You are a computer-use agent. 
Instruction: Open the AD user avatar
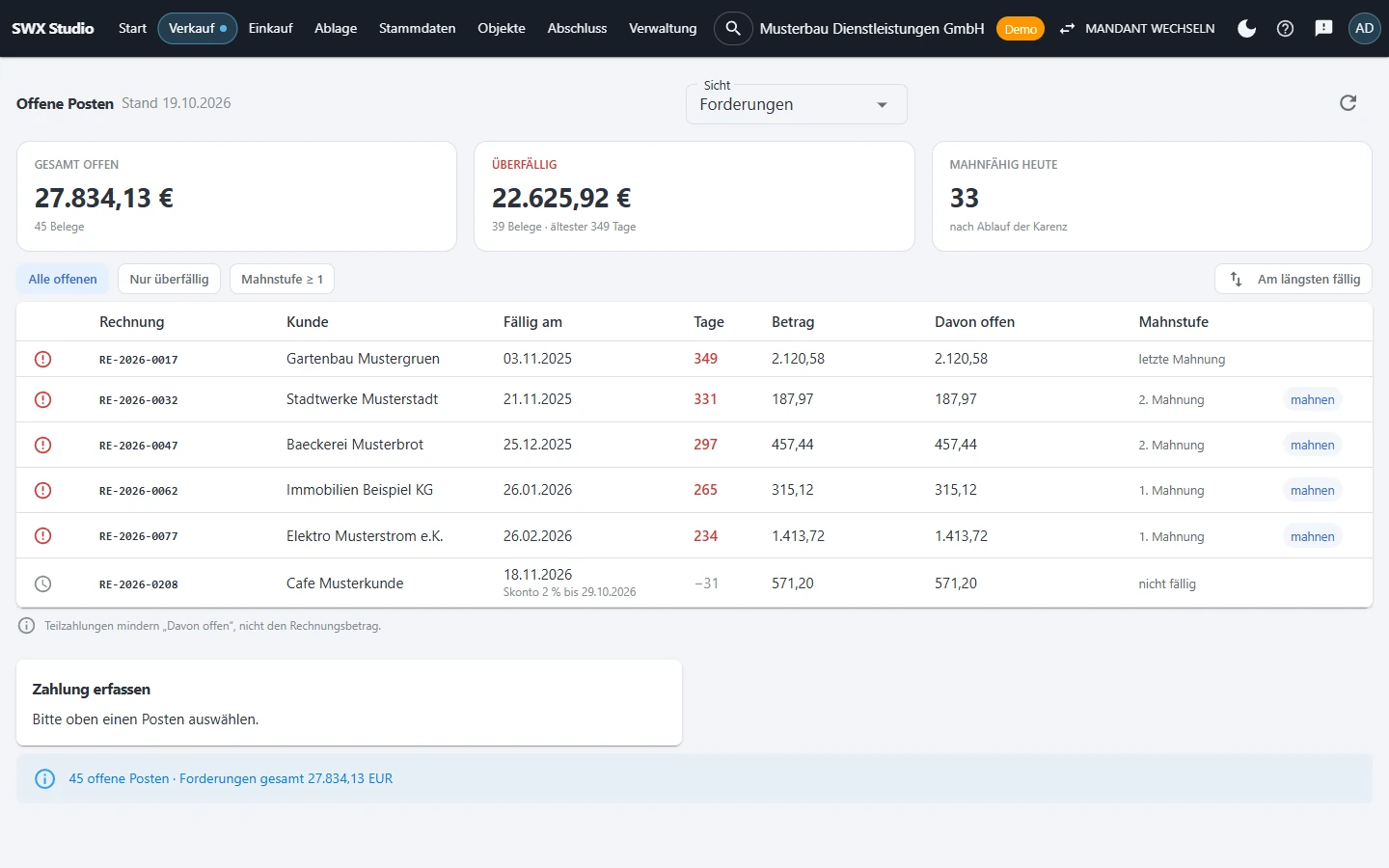click(x=1364, y=28)
